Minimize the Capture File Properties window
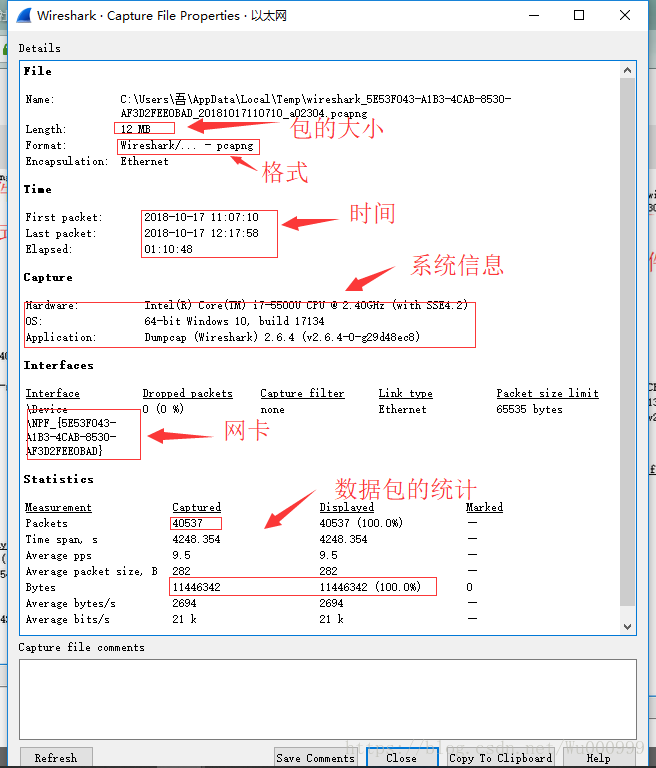656x768 pixels. [534, 16]
